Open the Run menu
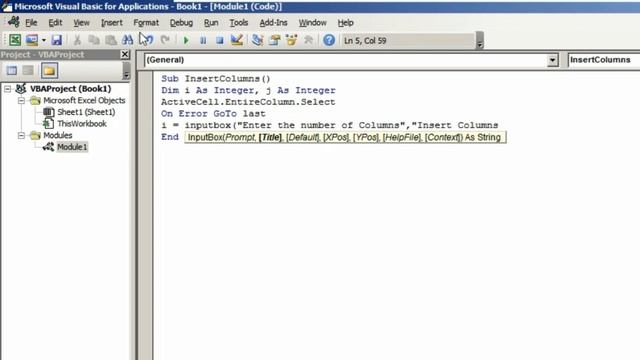The width and height of the screenshot is (640, 360). pos(211,23)
